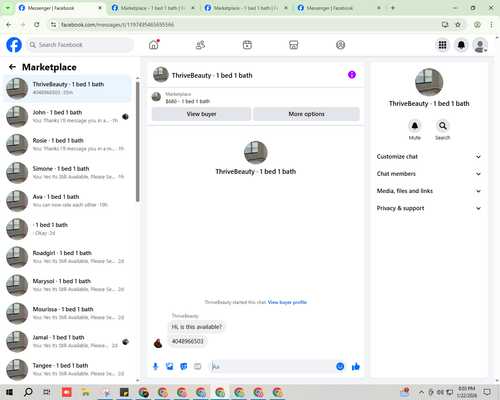Send a thumbs-up like
Screen dimensions: 500x400
click(356, 367)
